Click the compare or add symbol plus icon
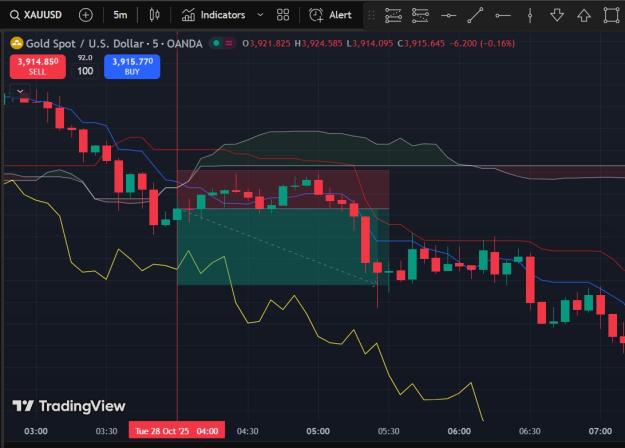 pyautogui.click(x=86, y=15)
